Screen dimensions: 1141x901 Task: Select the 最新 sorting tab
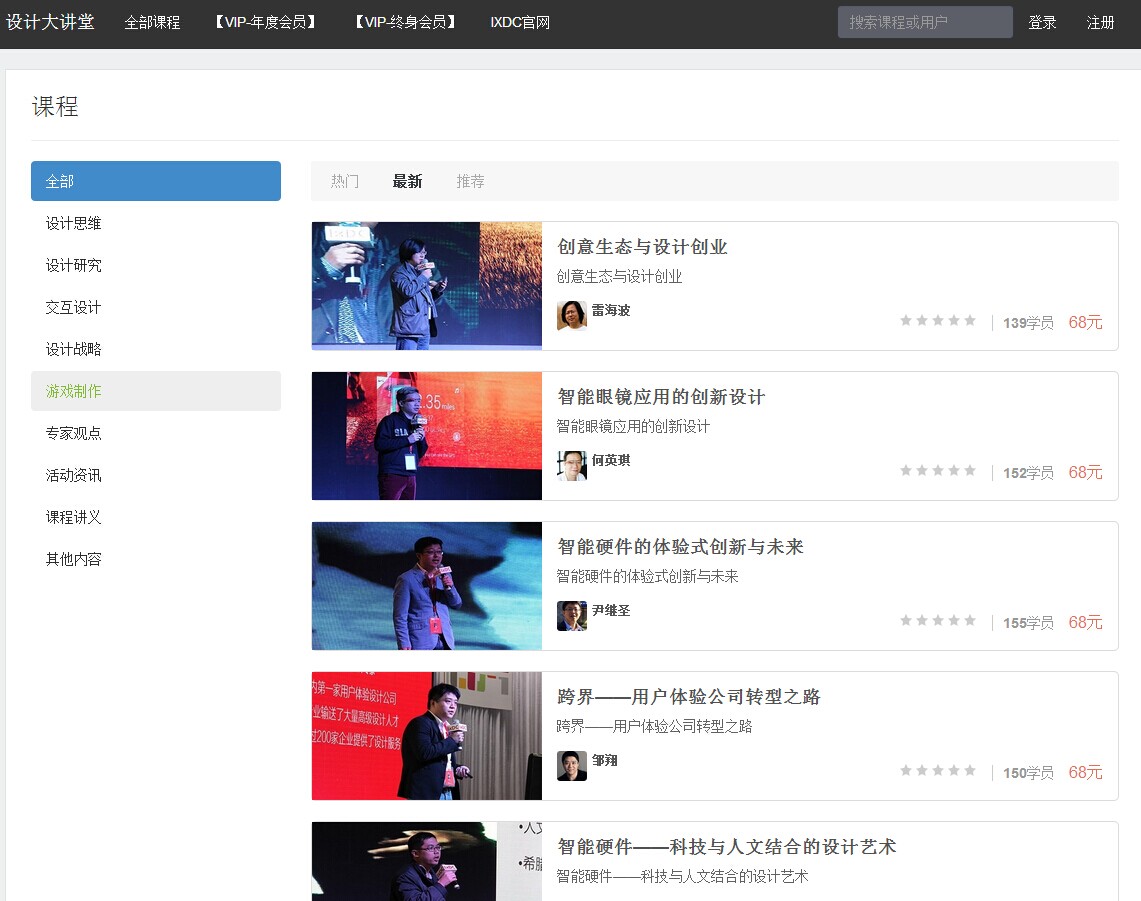(407, 181)
